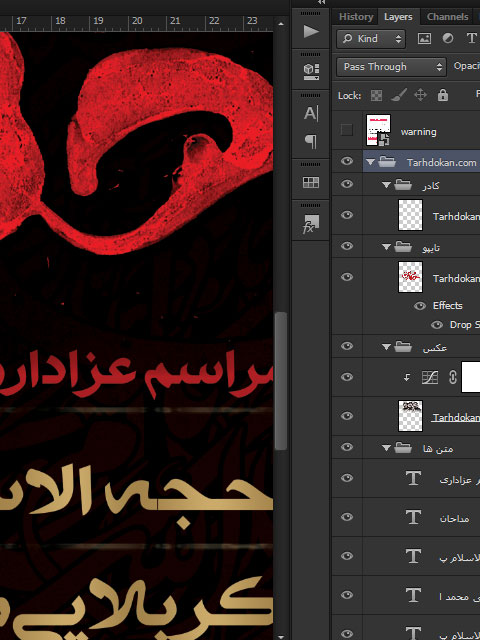Screen dimensions: 480x640
Task: Select the Tarhdokan.com group folder icon
Action: point(387,162)
